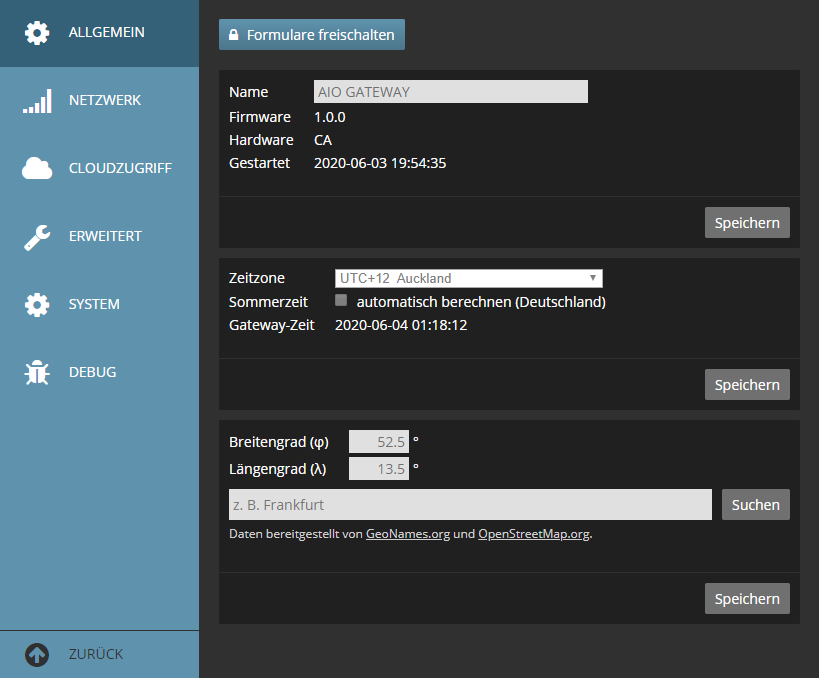Screen dimensions: 819x678
Task: Click the Allgemein gear icon
Action: point(37,33)
